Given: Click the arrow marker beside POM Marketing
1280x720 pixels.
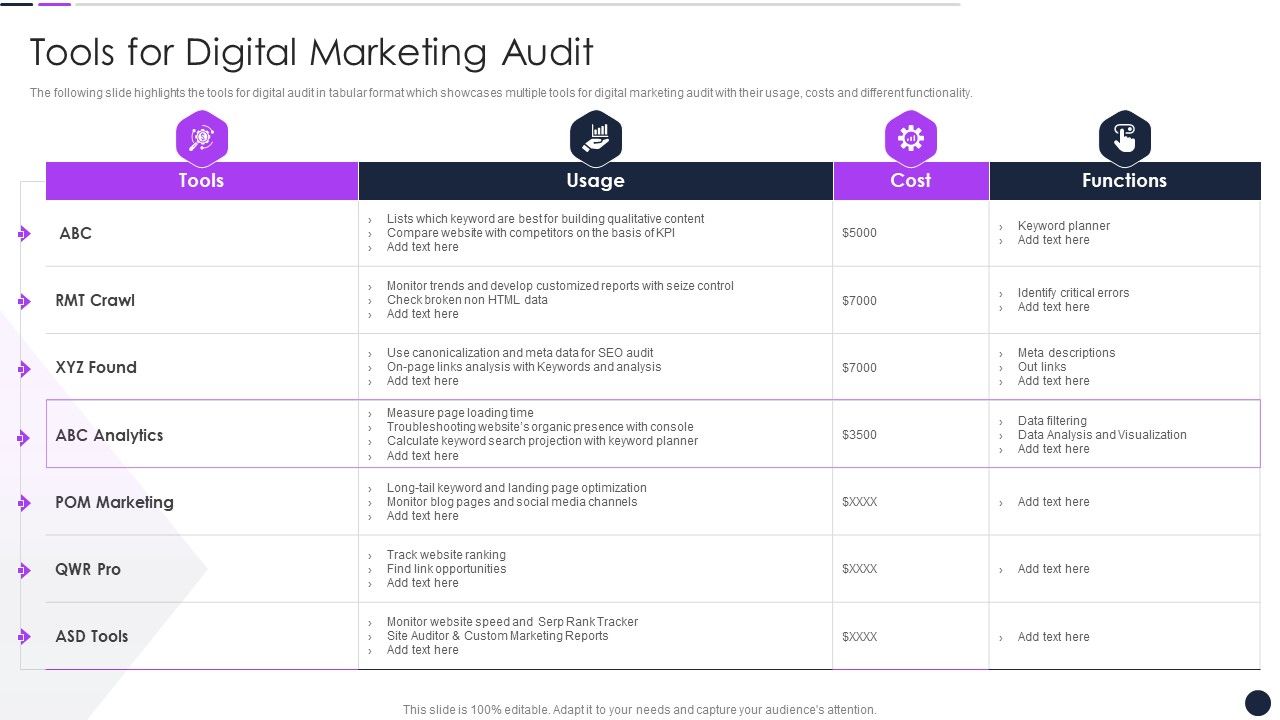Looking at the screenshot, I should [x=24, y=503].
